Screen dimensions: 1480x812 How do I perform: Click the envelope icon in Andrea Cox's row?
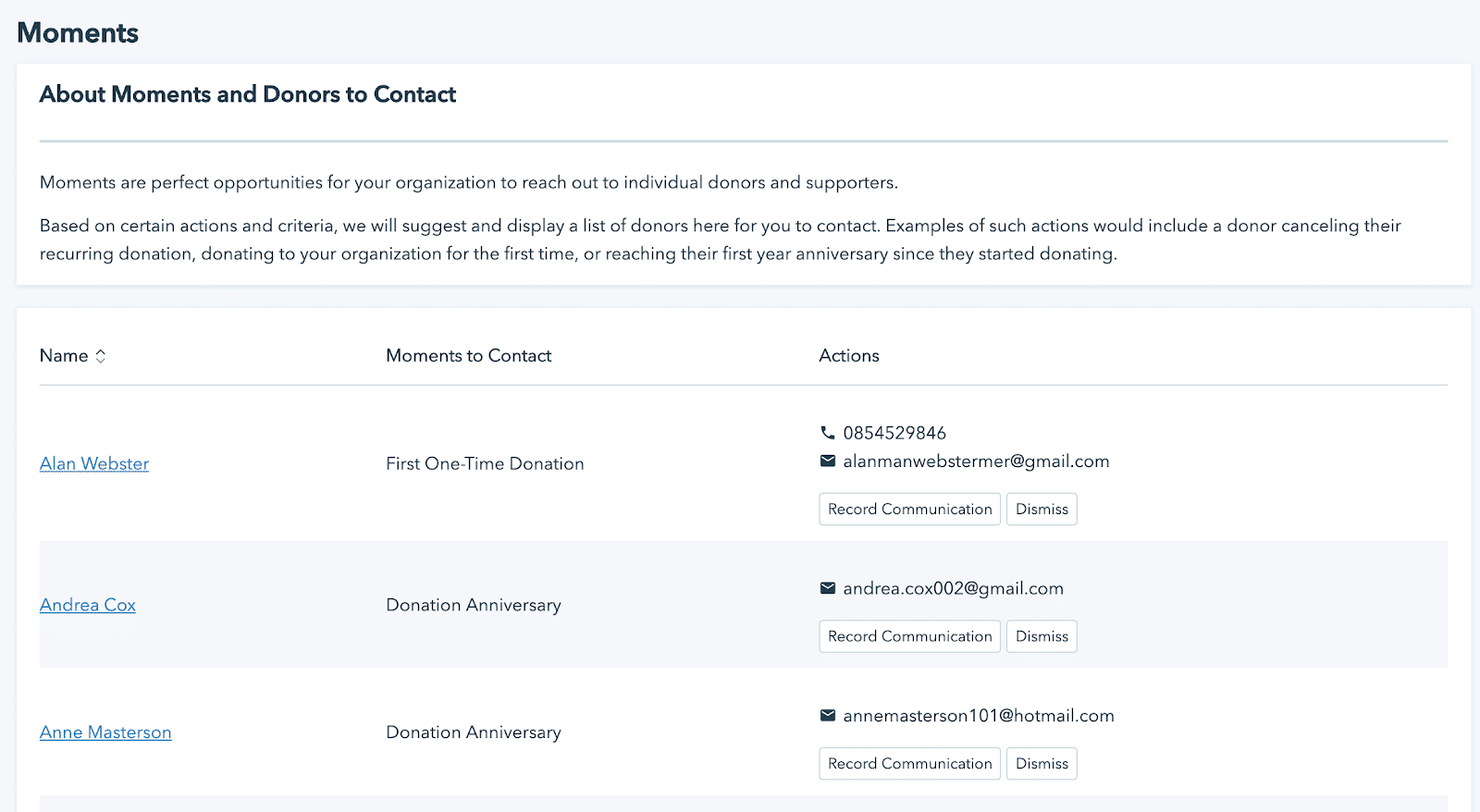pyautogui.click(x=827, y=588)
